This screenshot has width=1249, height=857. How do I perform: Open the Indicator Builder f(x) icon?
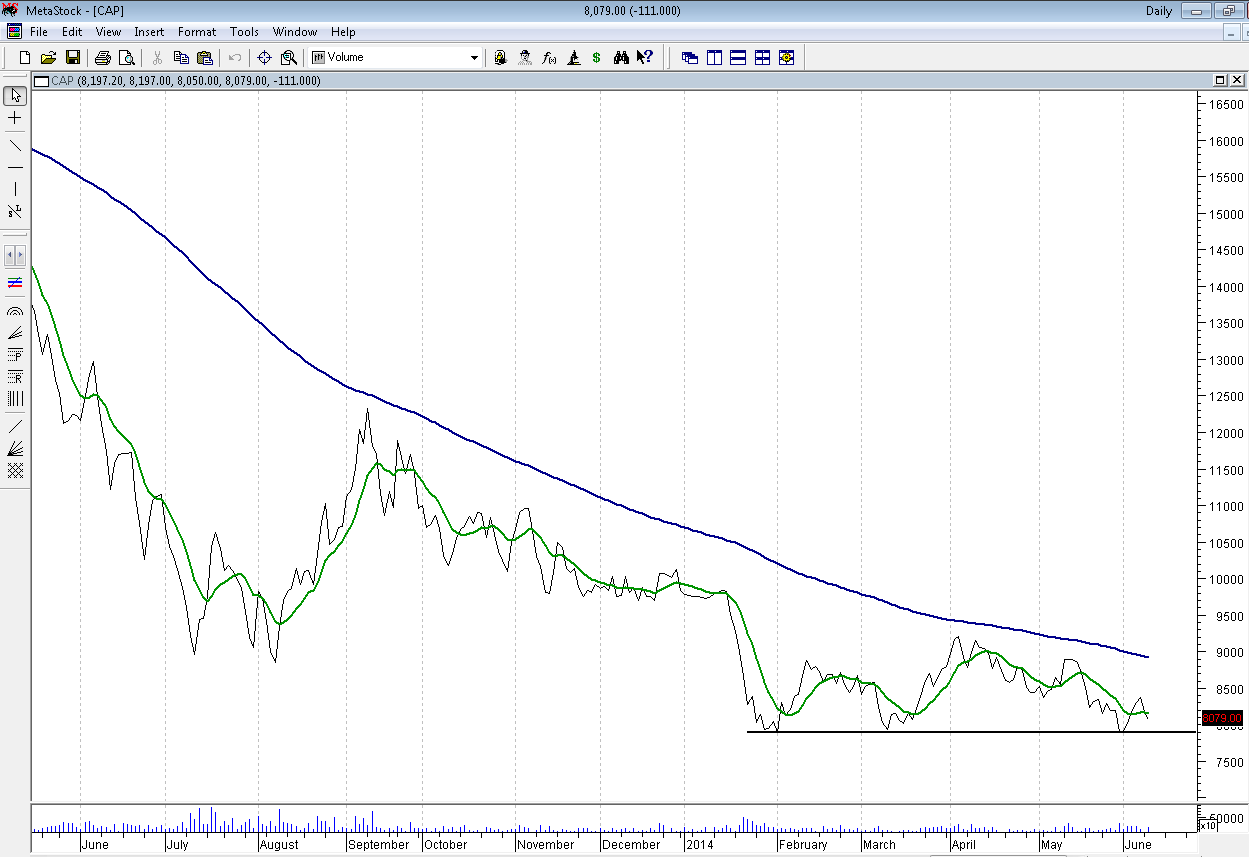[x=549, y=58]
